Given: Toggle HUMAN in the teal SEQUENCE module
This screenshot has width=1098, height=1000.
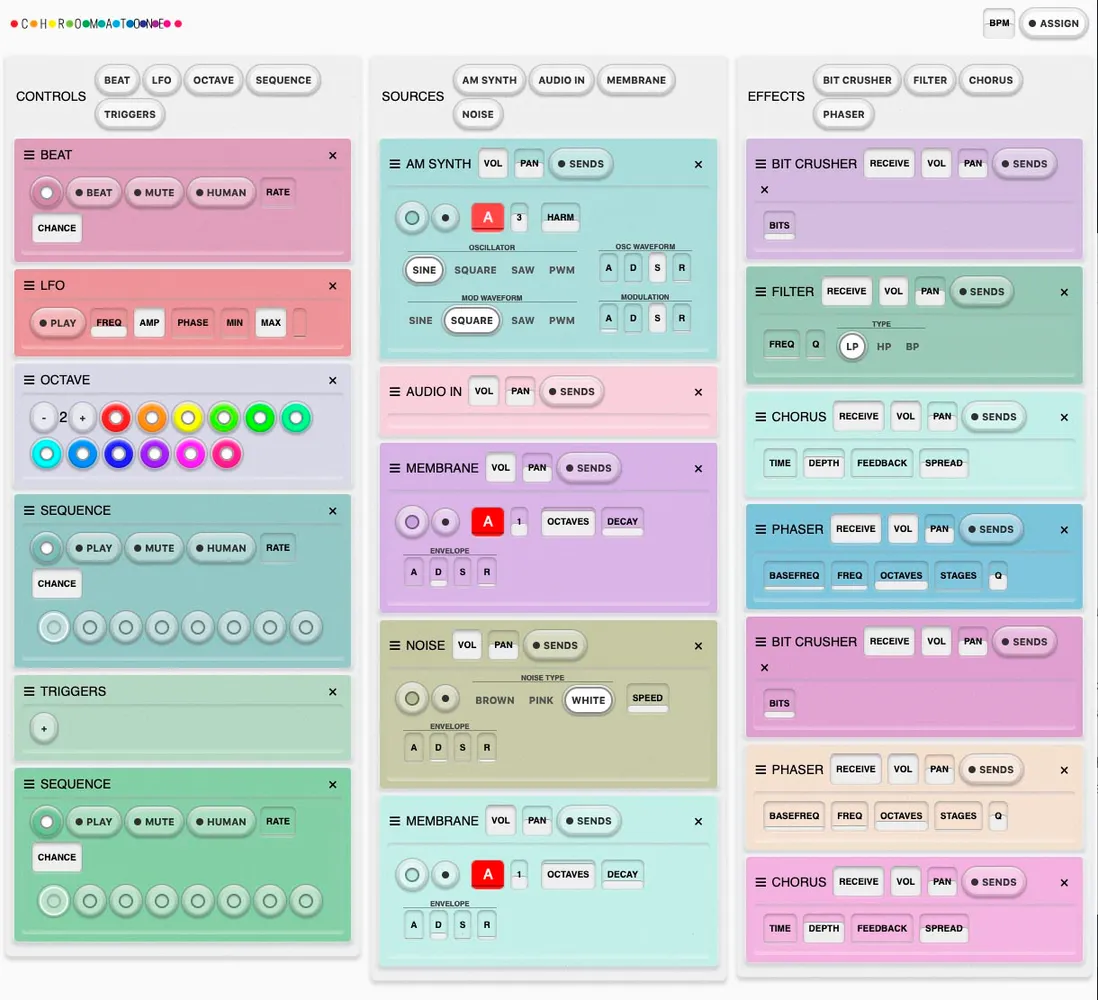Looking at the screenshot, I should click(221, 548).
